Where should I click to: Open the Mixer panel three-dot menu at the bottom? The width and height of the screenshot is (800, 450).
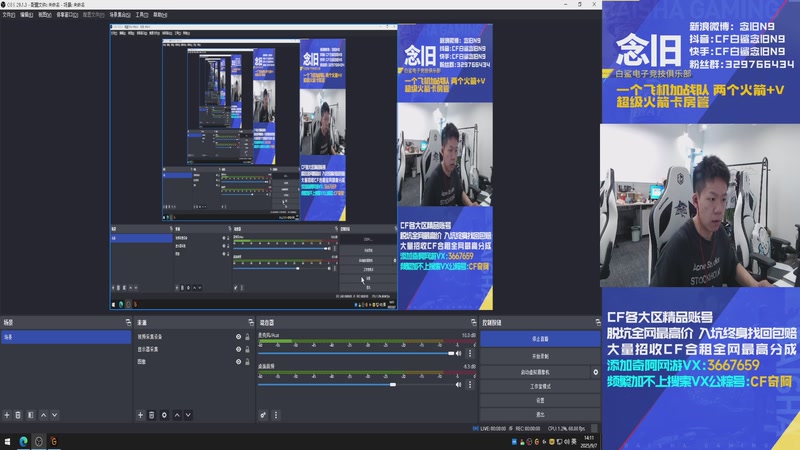click(x=276, y=415)
